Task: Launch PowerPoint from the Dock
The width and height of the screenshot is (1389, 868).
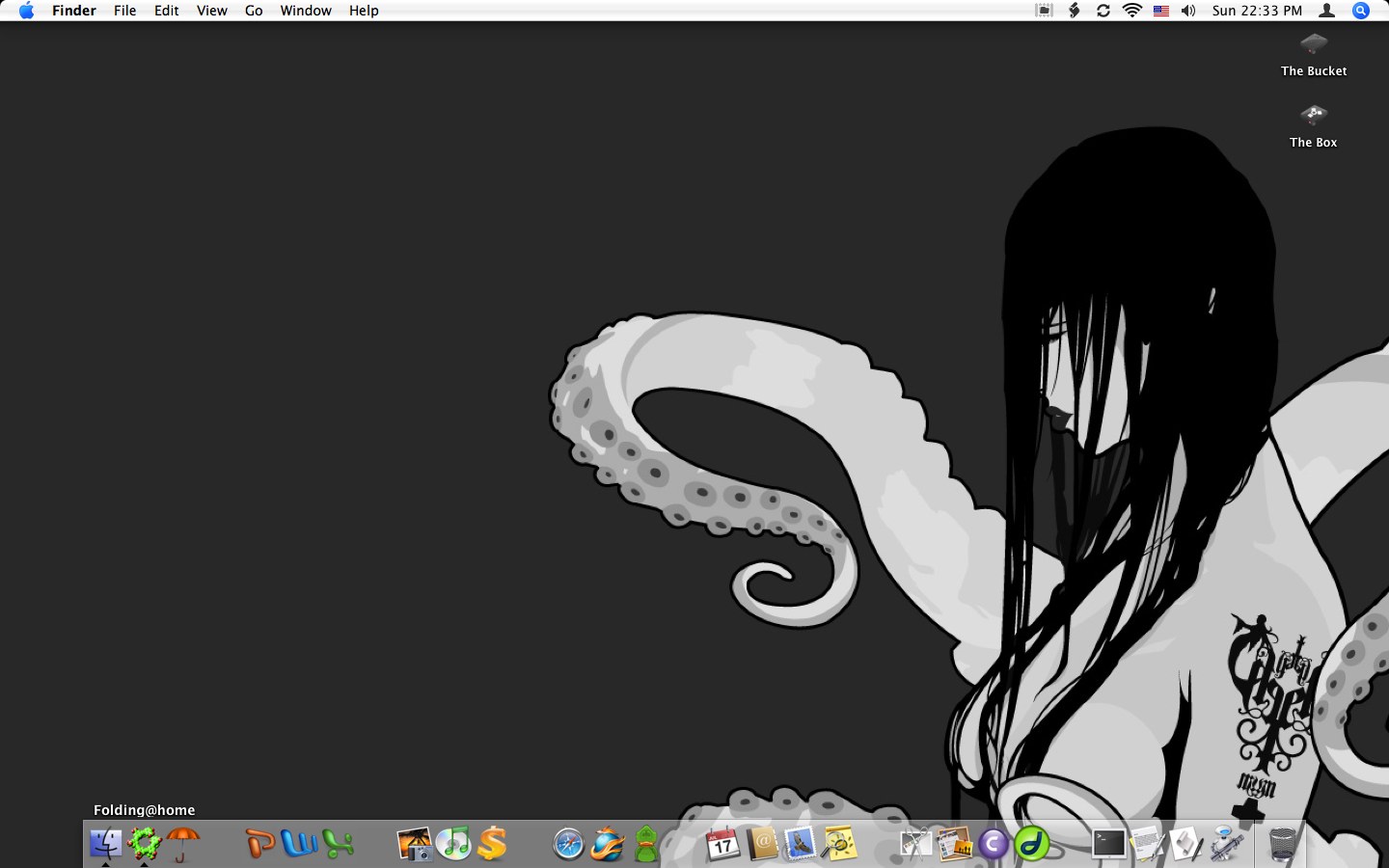Action: pyautogui.click(x=260, y=844)
